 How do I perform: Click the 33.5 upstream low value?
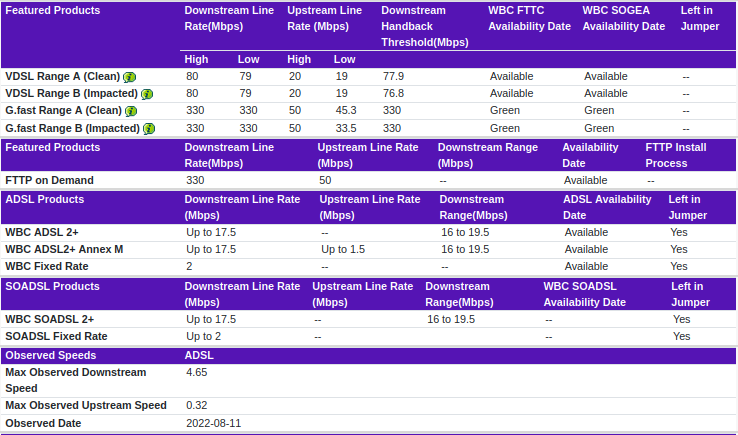point(346,128)
